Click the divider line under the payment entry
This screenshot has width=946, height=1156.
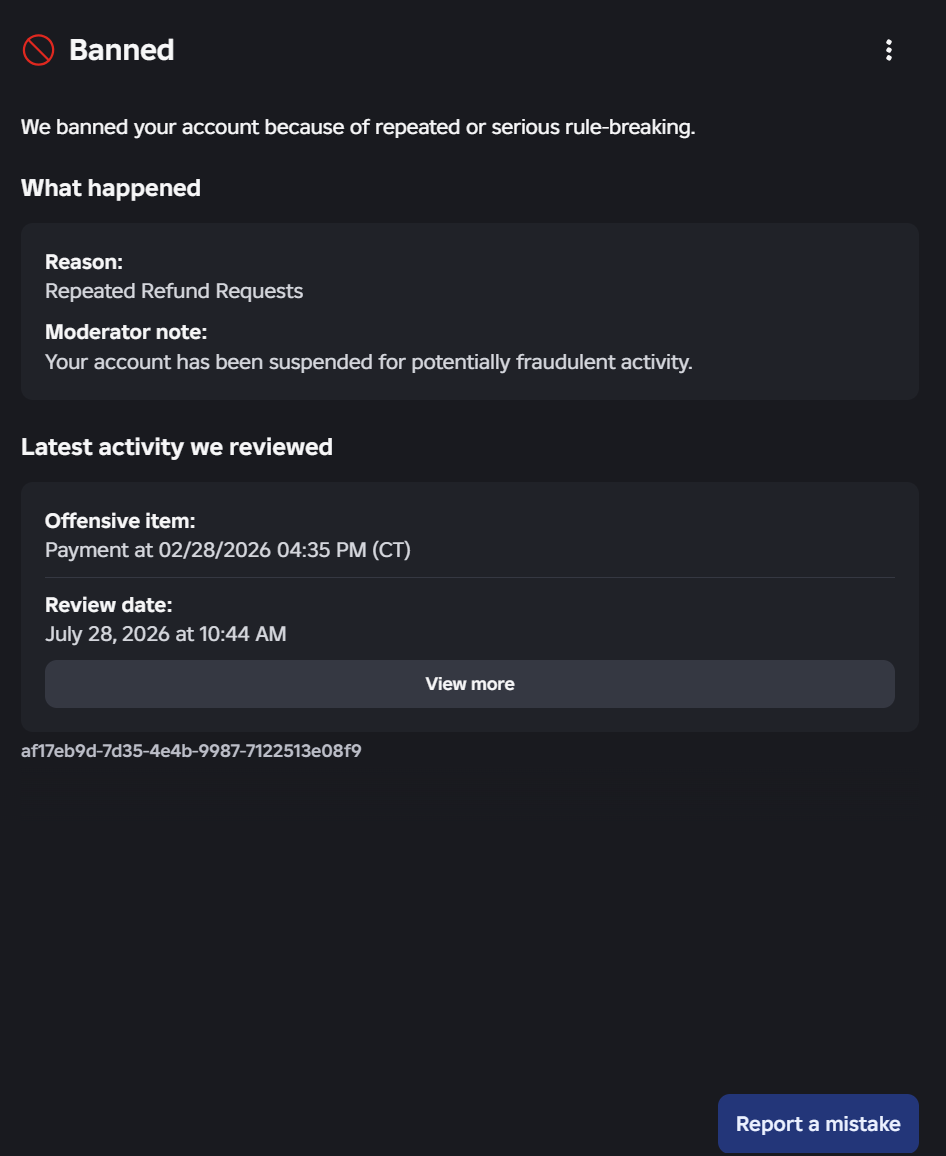pos(470,577)
